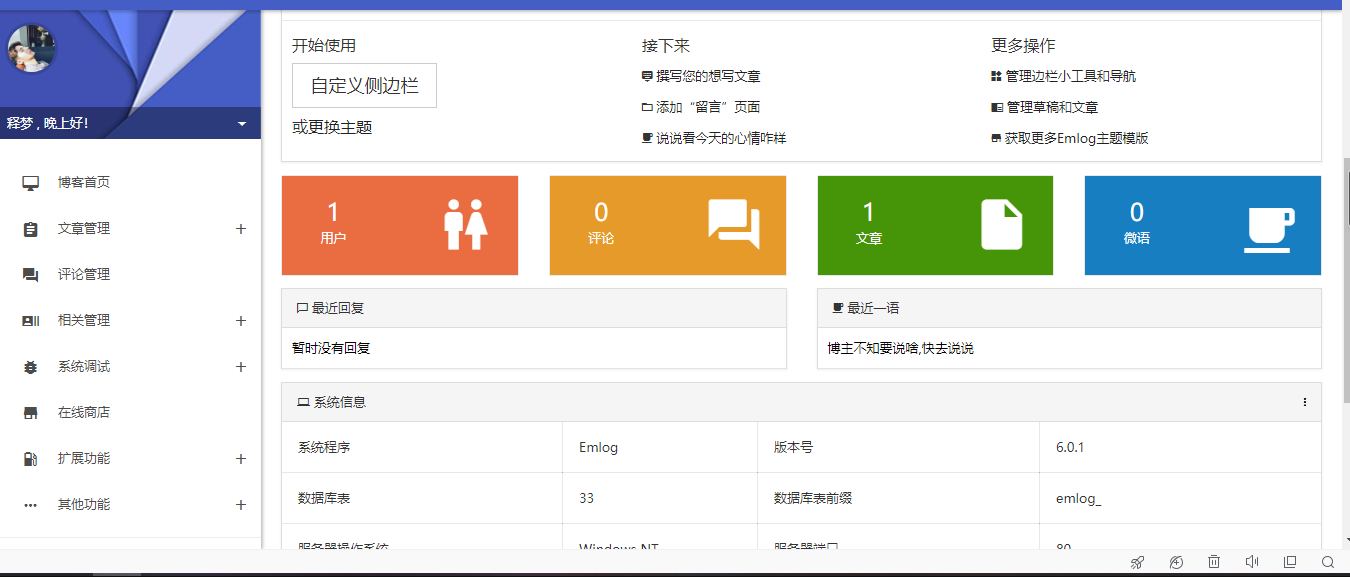
Task: Click the bug icon beside 系统调试
Action: (31, 367)
